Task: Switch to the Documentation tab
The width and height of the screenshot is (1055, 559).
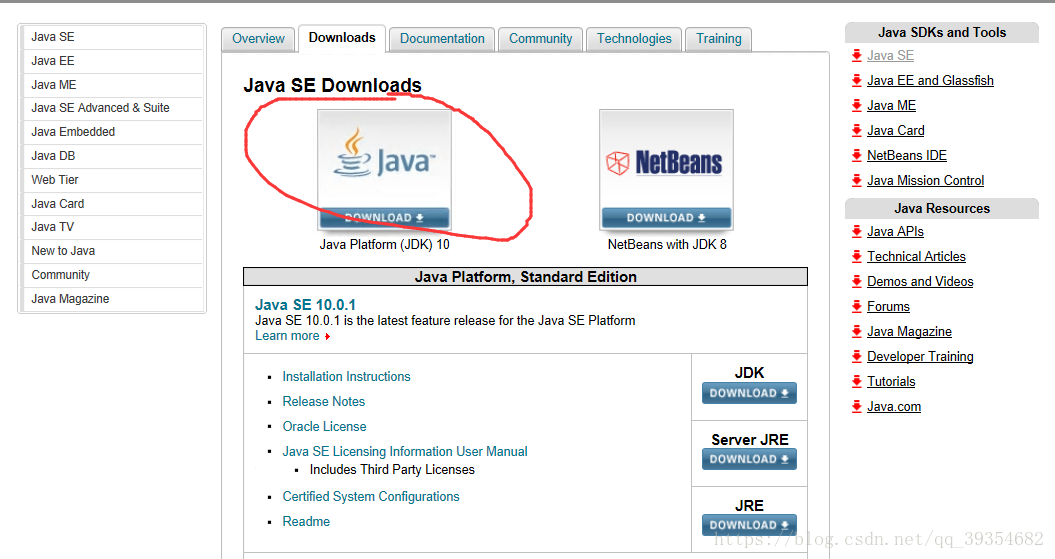Action: pos(442,39)
